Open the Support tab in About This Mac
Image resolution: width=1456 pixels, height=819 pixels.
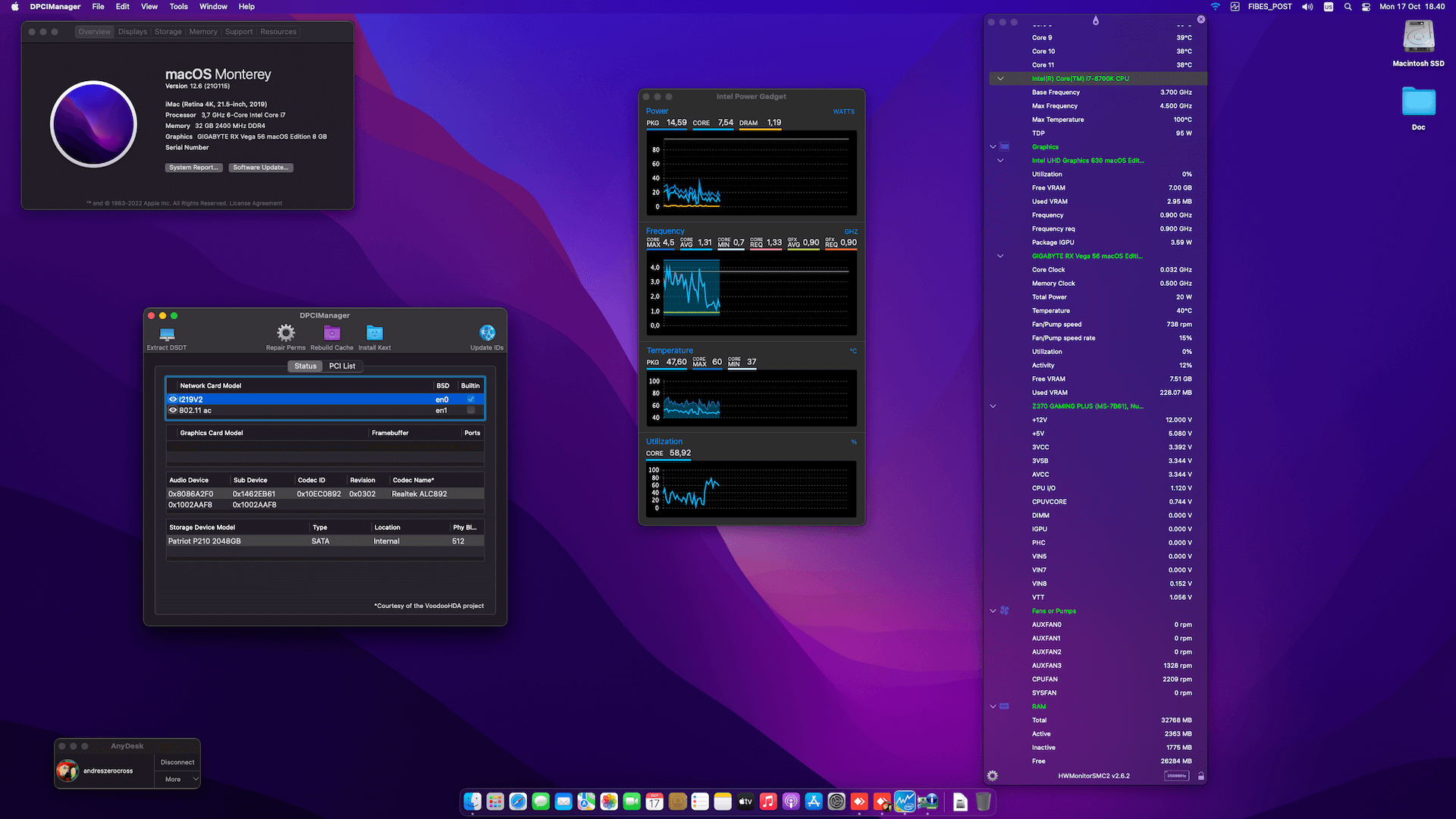239,32
